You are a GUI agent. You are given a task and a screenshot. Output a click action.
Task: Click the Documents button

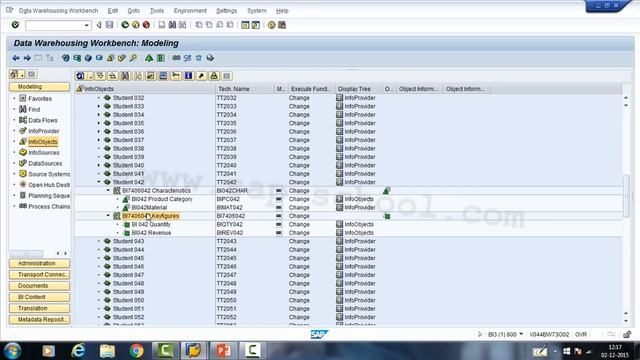coord(39,286)
